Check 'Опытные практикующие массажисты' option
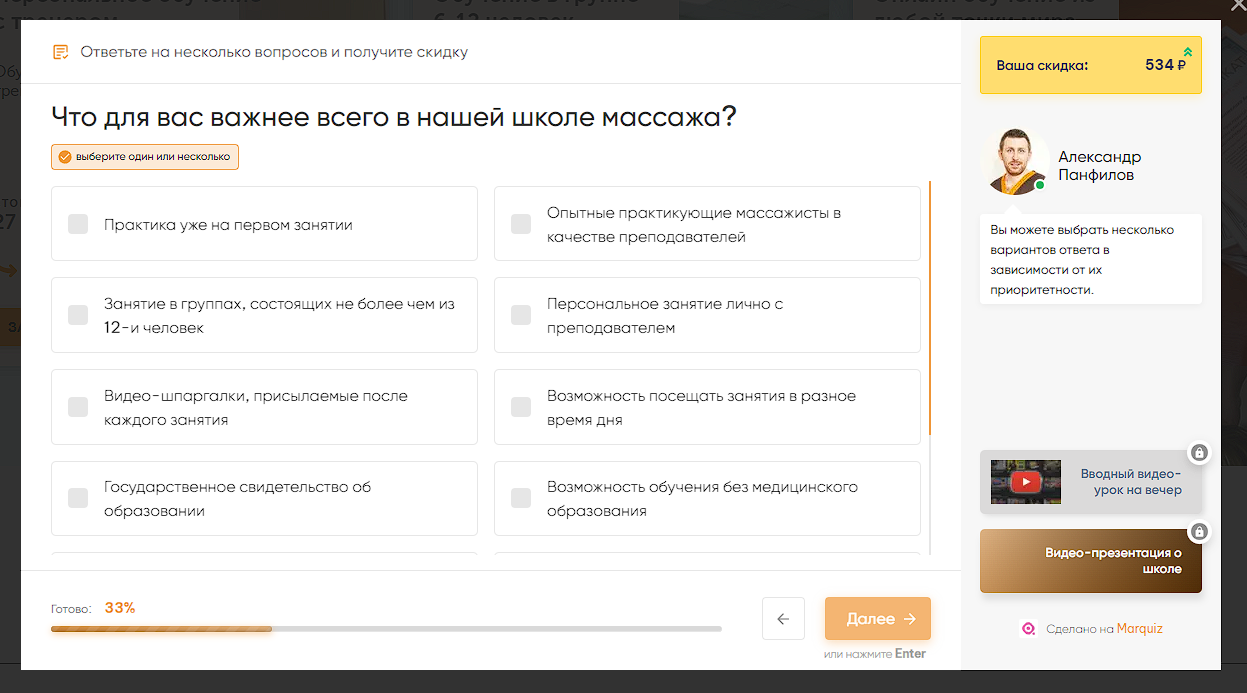Viewport: 1247px width, 693px height. point(520,224)
